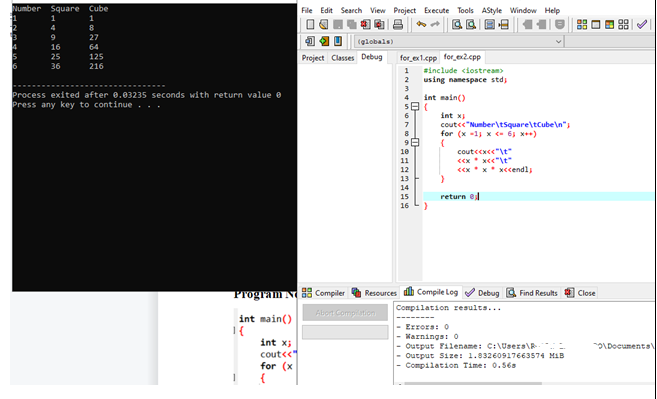Click the '#include <iostream>' code line
The image size is (657, 399).
463,70
